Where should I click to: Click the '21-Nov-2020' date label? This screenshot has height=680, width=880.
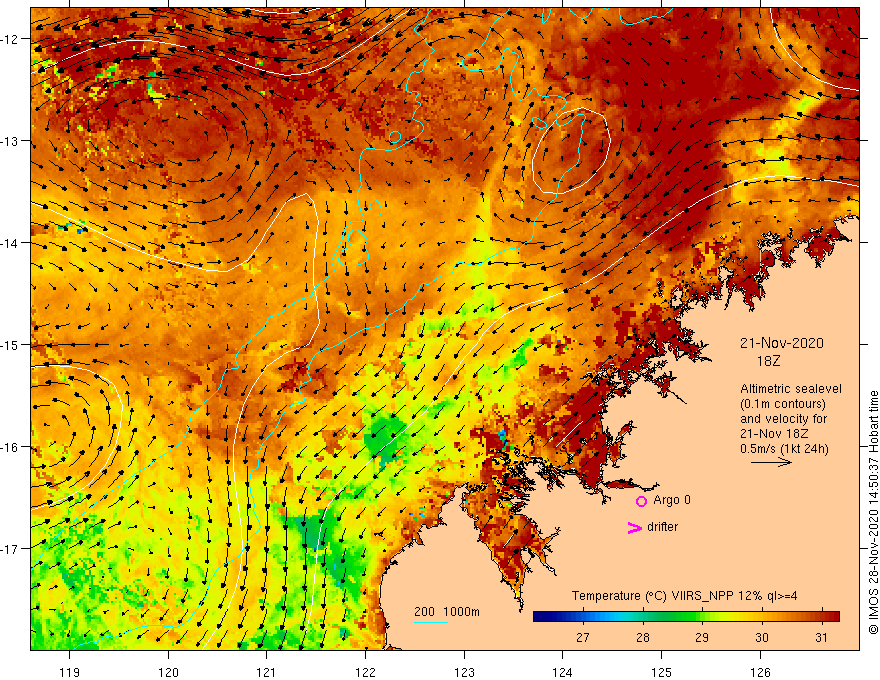781,343
